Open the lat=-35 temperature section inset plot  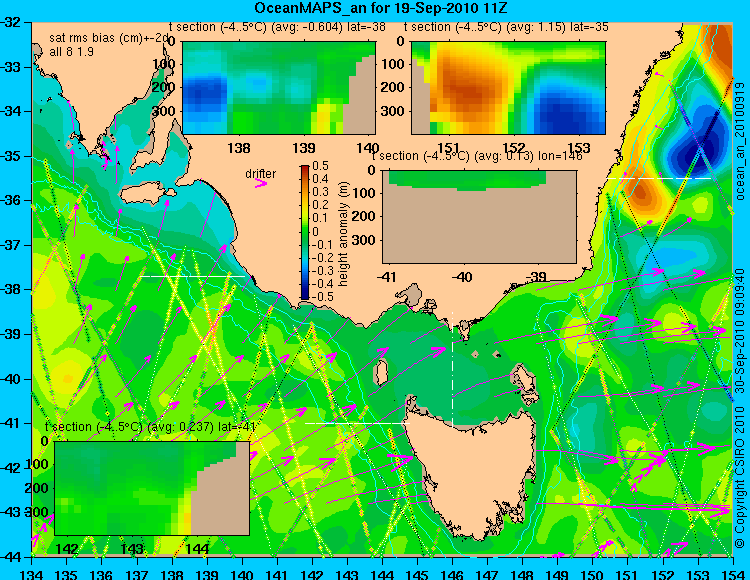pos(508,88)
